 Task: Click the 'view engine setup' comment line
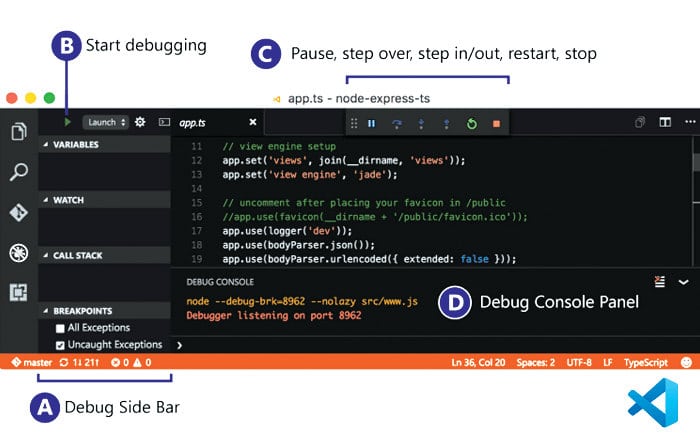click(x=279, y=146)
